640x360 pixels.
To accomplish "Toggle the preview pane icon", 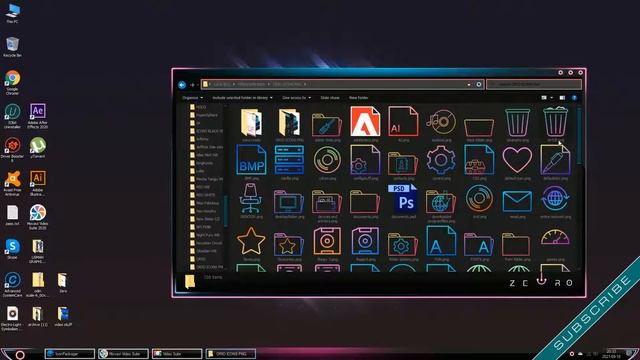I will coord(562,98).
